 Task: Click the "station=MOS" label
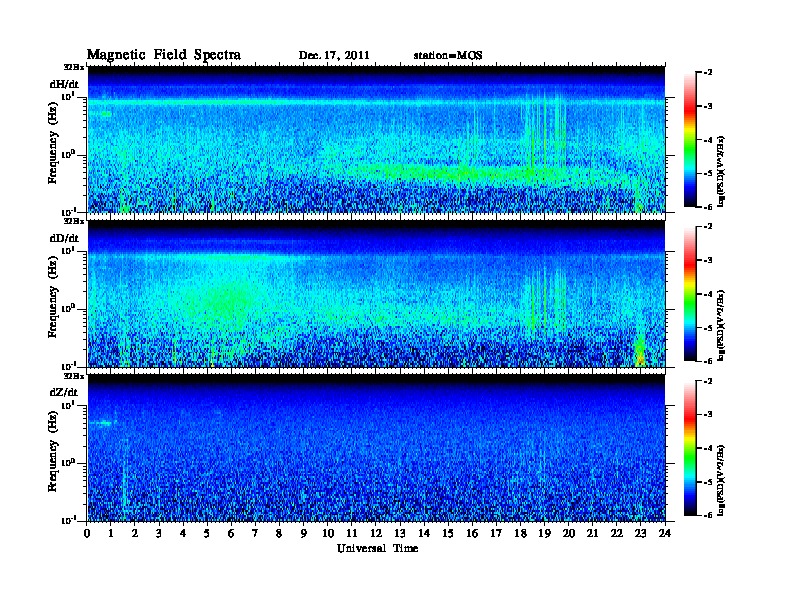point(448,56)
